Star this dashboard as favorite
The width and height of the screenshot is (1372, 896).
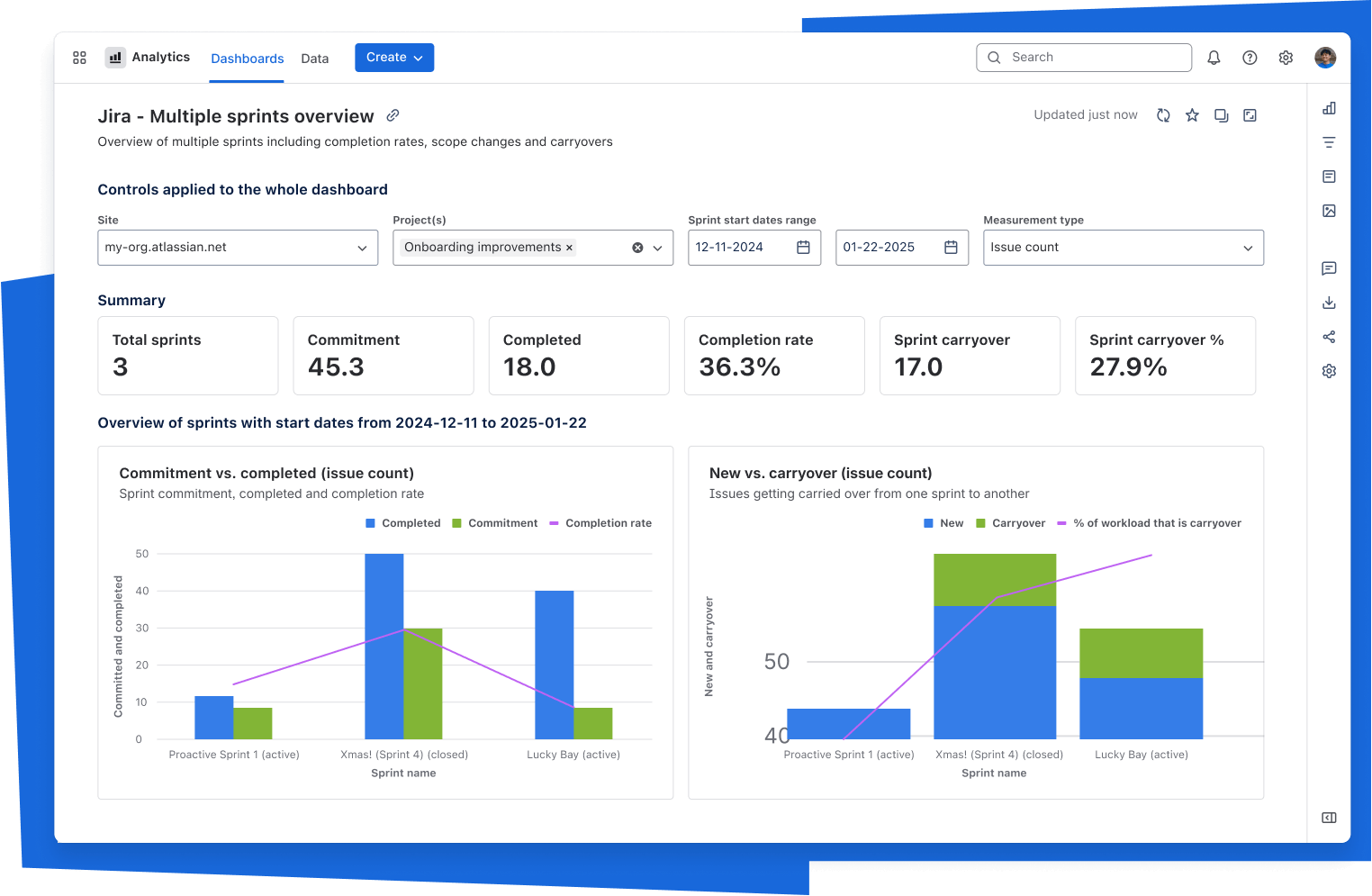click(x=1192, y=115)
